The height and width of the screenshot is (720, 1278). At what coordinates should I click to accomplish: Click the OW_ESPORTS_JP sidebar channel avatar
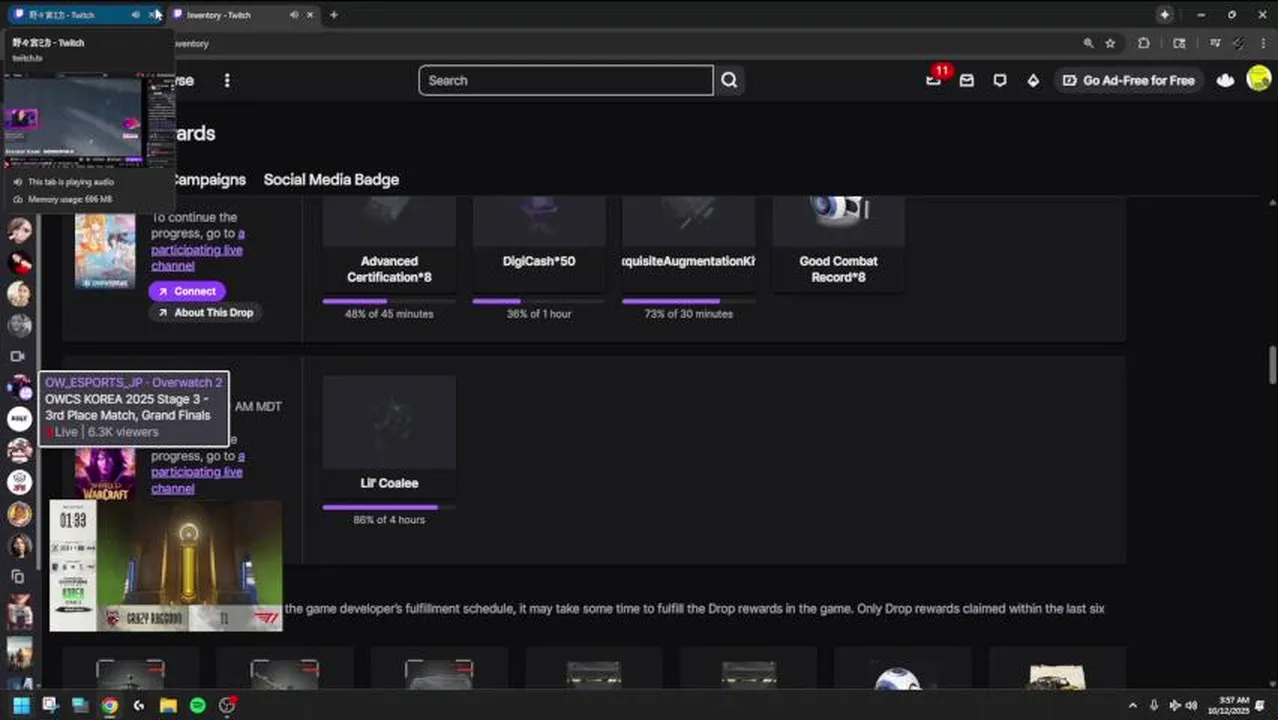coord(20,387)
